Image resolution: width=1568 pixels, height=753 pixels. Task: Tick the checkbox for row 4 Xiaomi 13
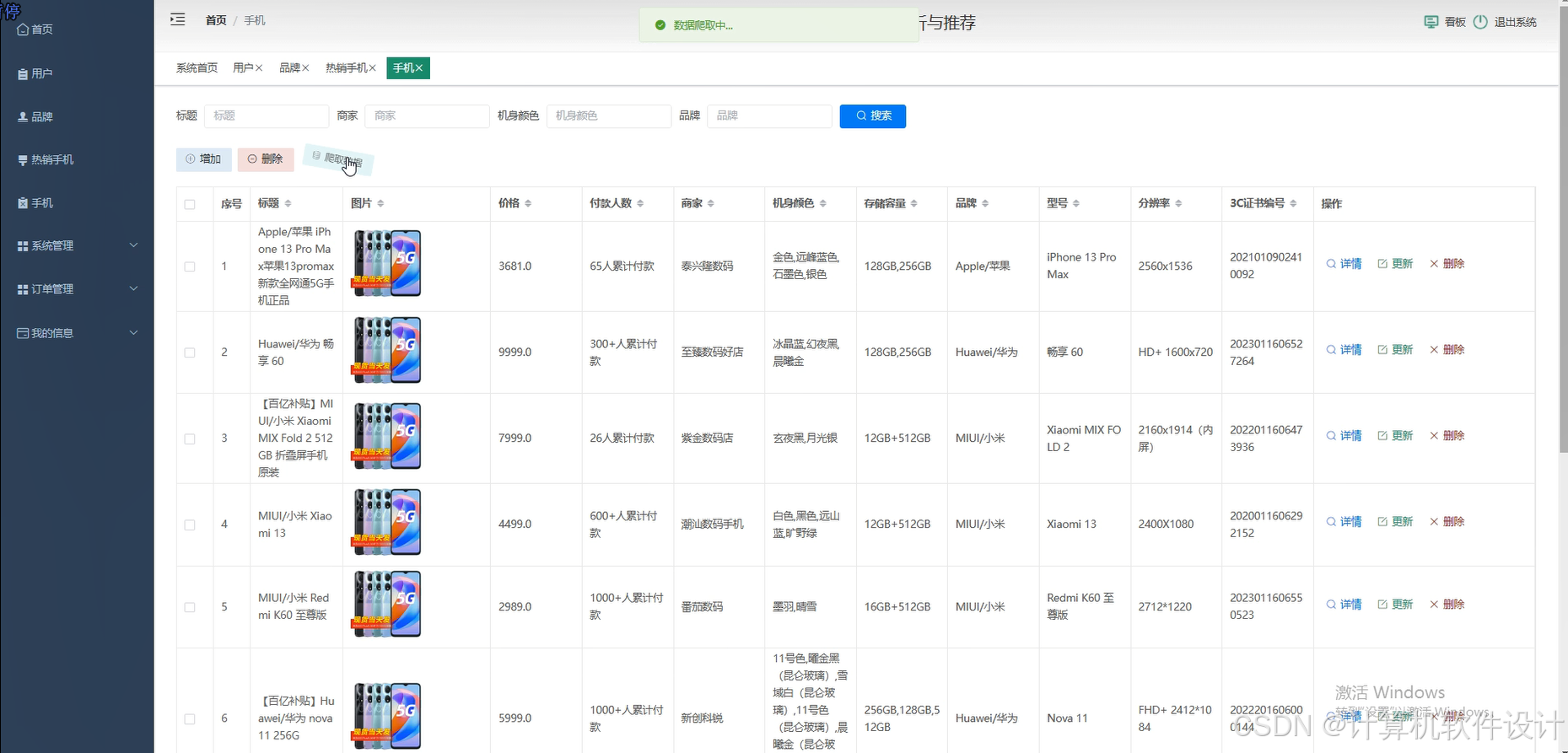(x=190, y=524)
